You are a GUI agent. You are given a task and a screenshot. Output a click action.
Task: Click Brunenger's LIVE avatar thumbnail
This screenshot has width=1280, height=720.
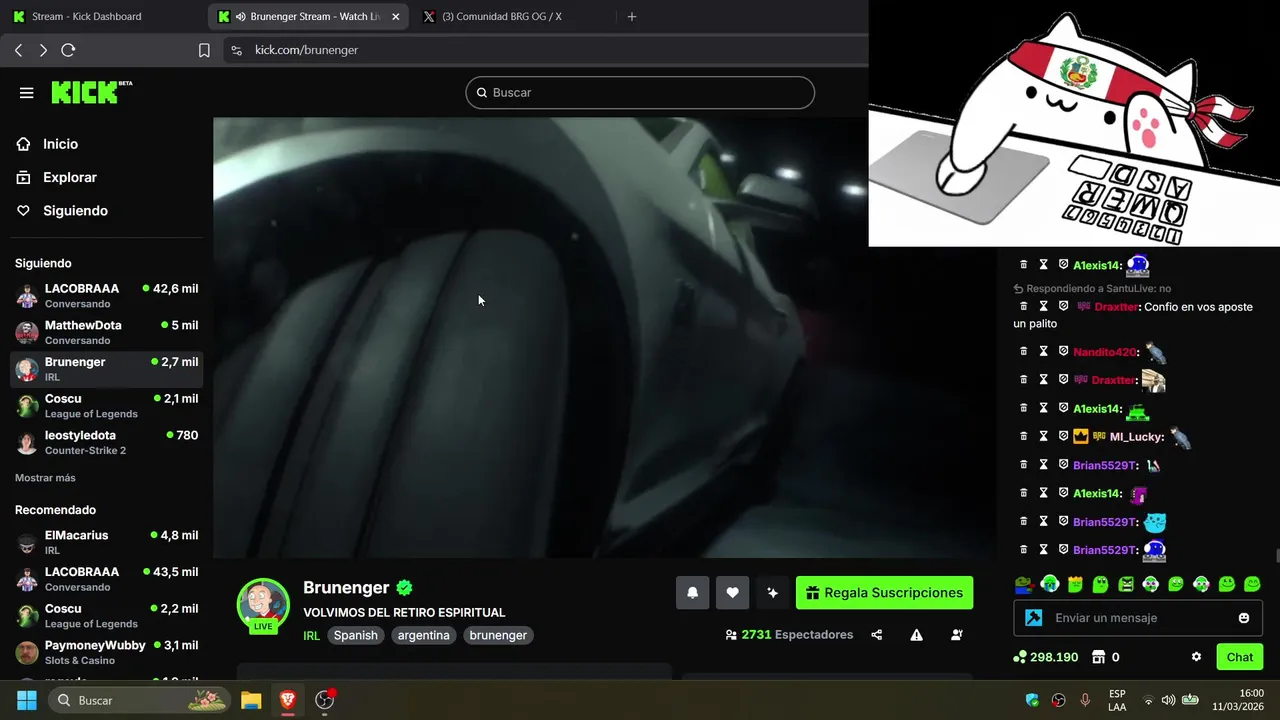coord(263,604)
